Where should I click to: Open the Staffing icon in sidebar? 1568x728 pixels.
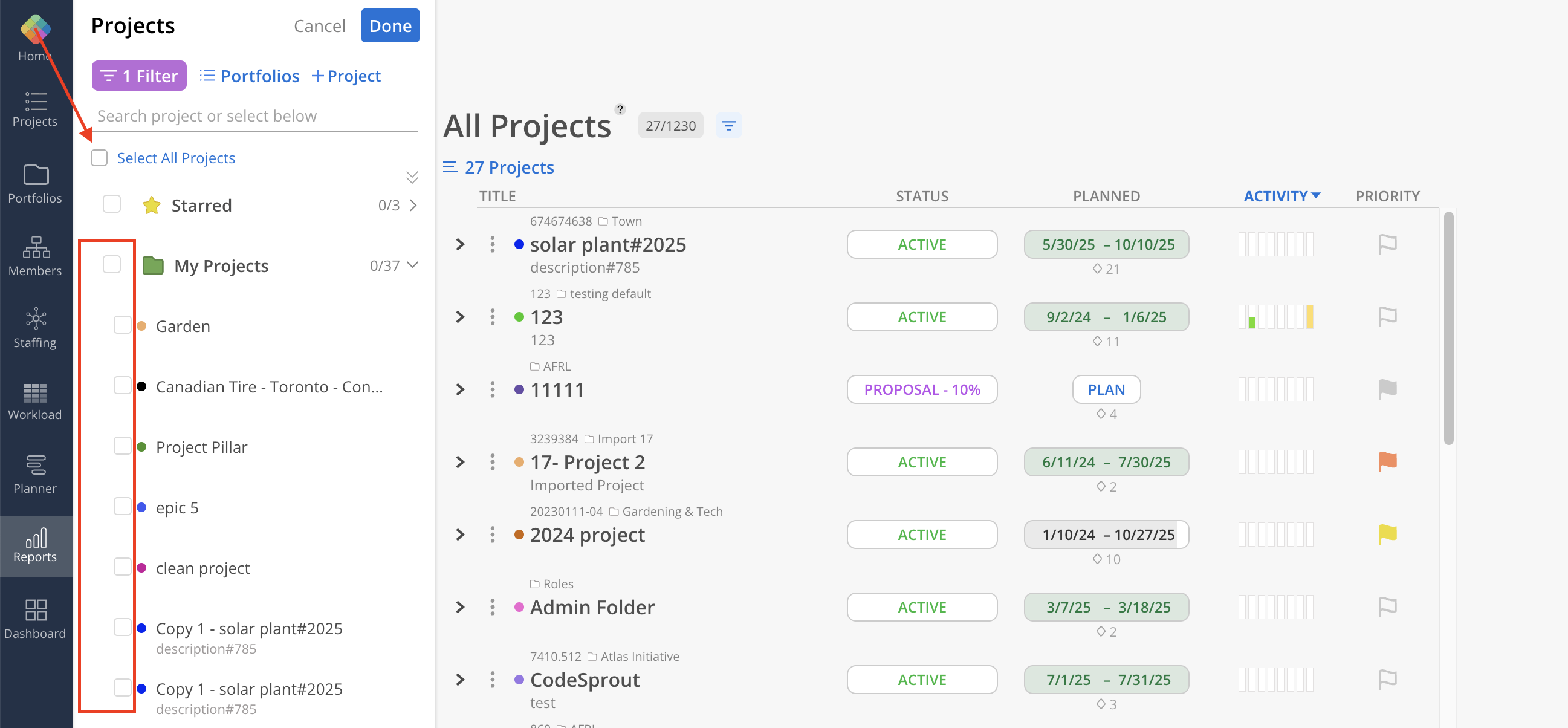pyautogui.click(x=35, y=318)
